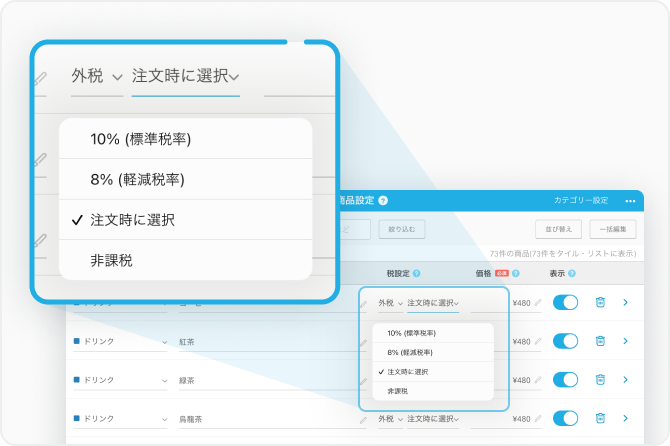Select 10% (標準税率) in the magnified list
Image resolution: width=670 pixels, height=446 pixels.
[x=140, y=139]
